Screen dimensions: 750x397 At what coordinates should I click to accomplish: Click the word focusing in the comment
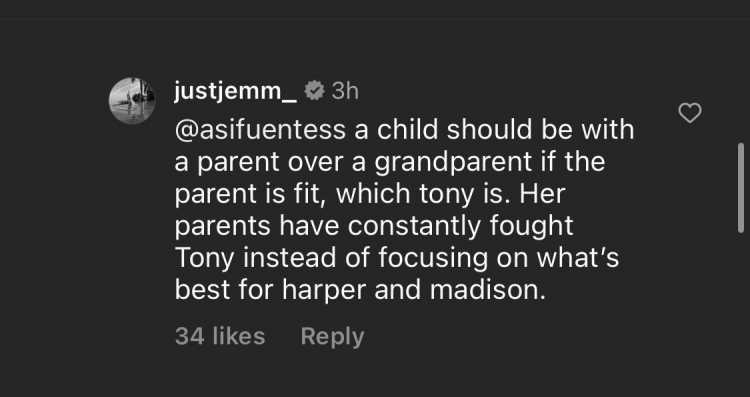click(433, 259)
